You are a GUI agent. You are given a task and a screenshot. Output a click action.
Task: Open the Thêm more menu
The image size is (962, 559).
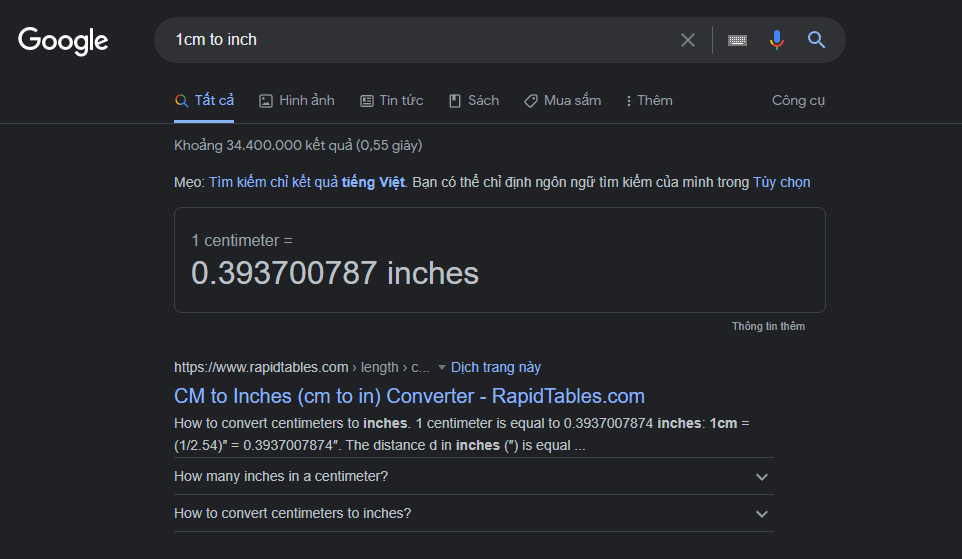pos(648,100)
